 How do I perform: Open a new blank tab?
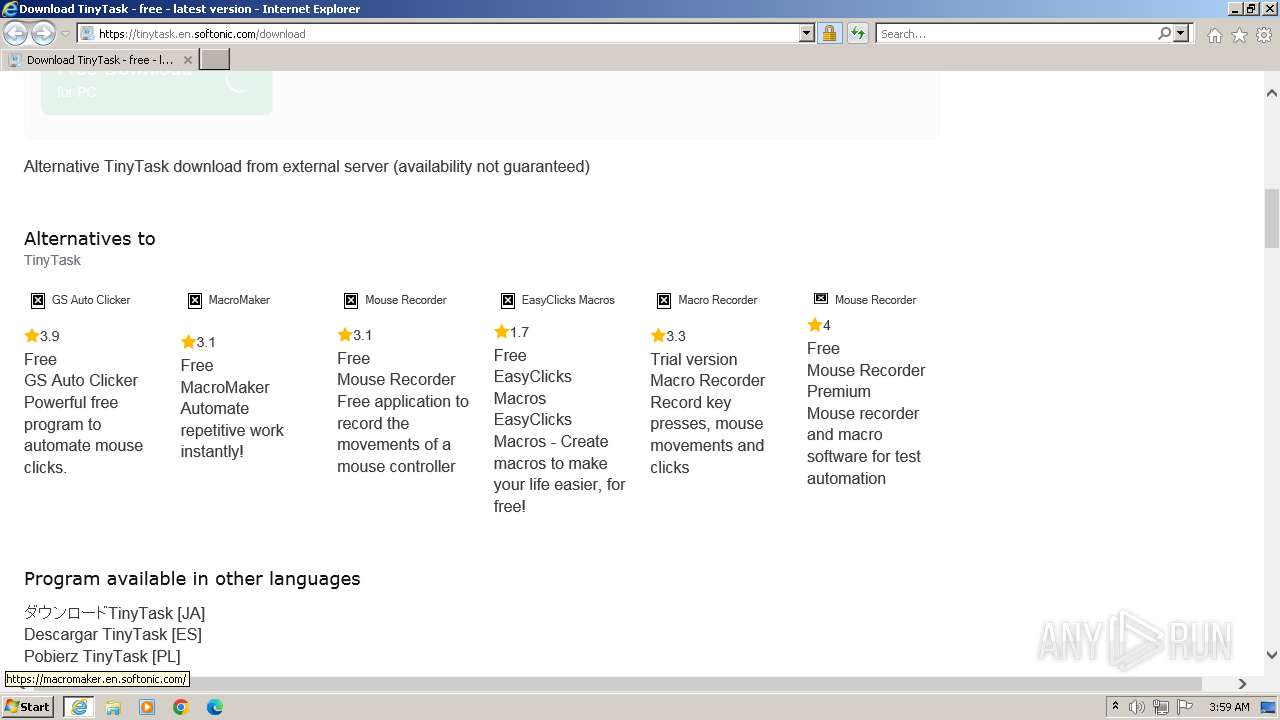(215, 60)
